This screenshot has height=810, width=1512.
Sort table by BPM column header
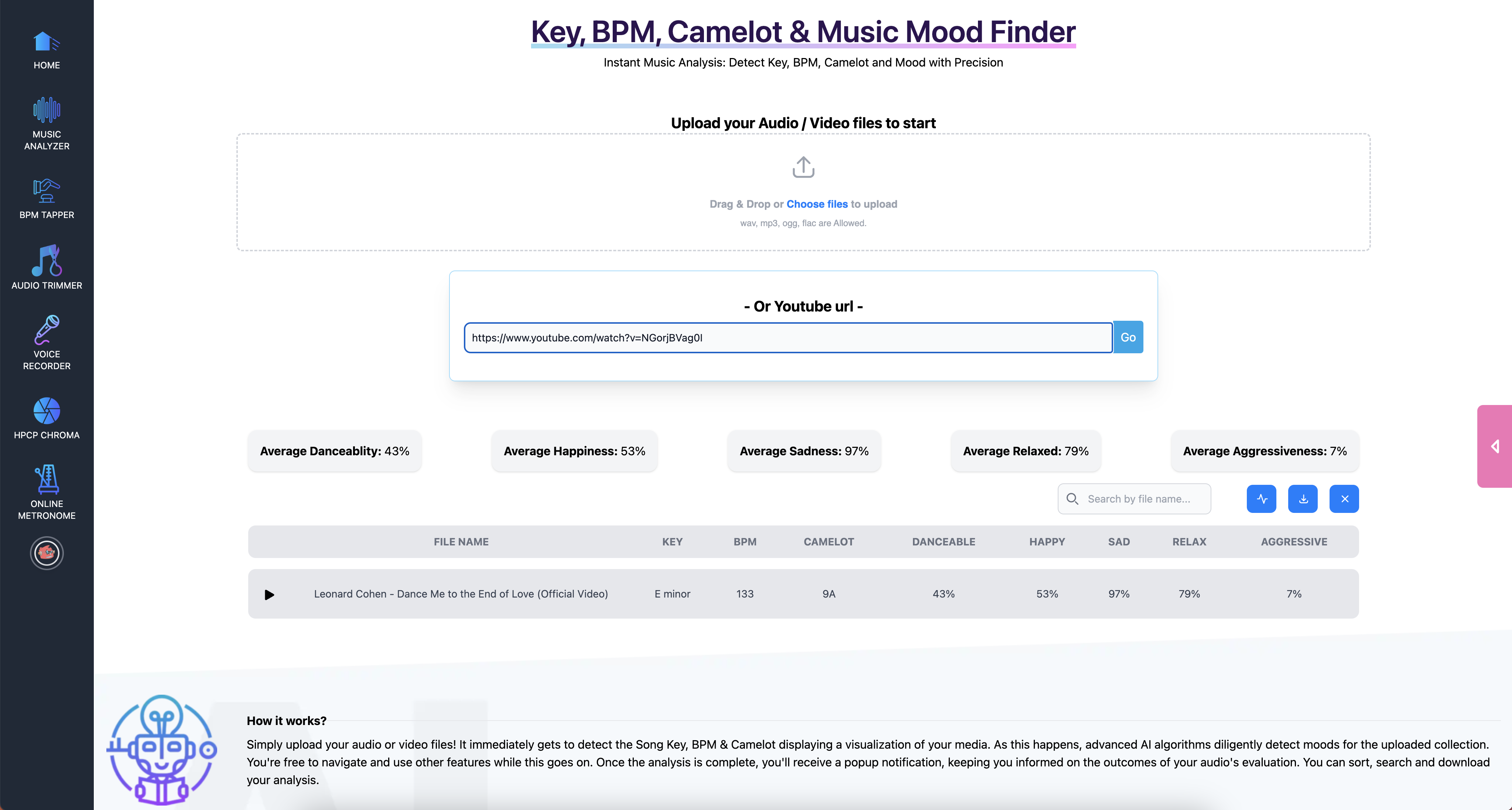744,542
